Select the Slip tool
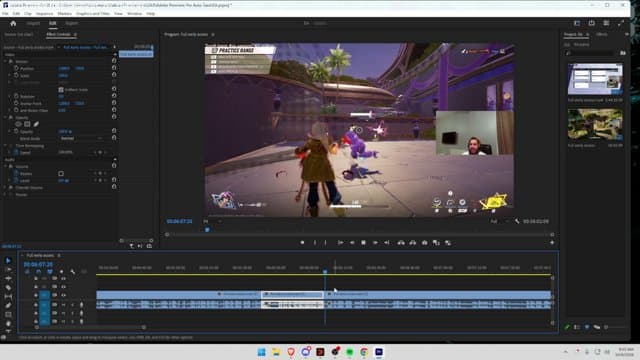The height and width of the screenshot is (360, 640). tap(8, 296)
